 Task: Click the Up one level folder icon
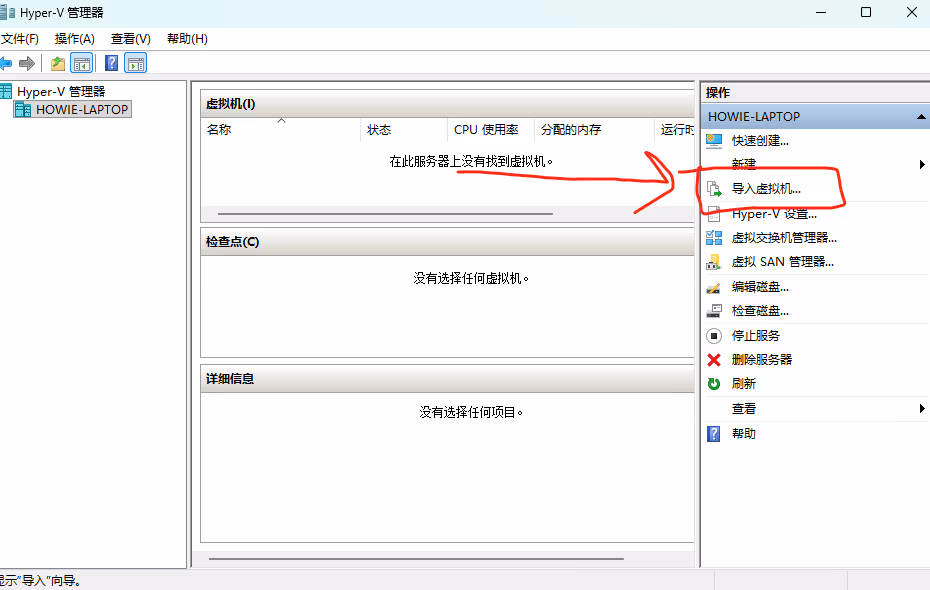[x=58, y=64]
